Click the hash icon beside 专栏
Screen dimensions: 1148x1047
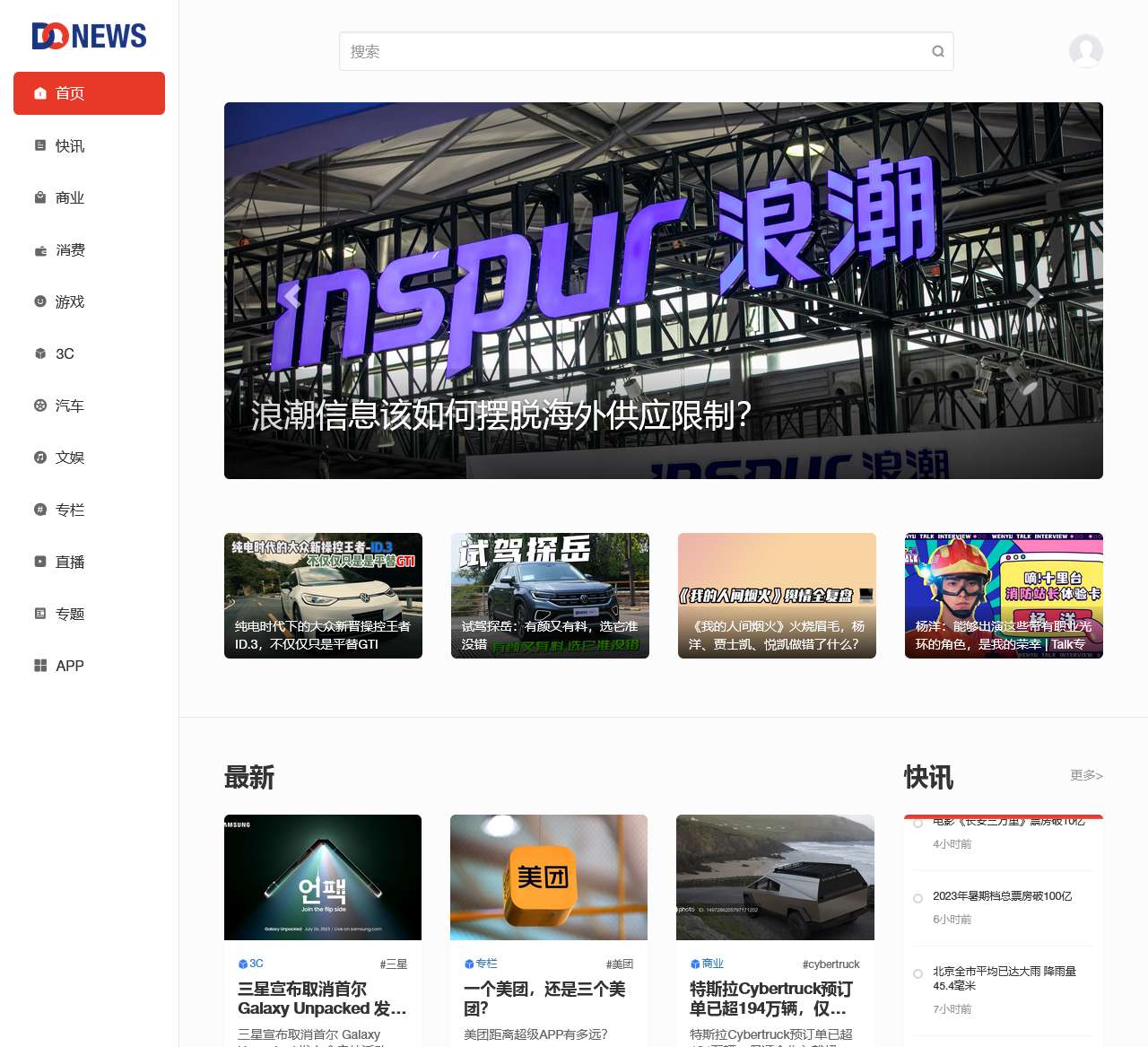pos(40,510)
